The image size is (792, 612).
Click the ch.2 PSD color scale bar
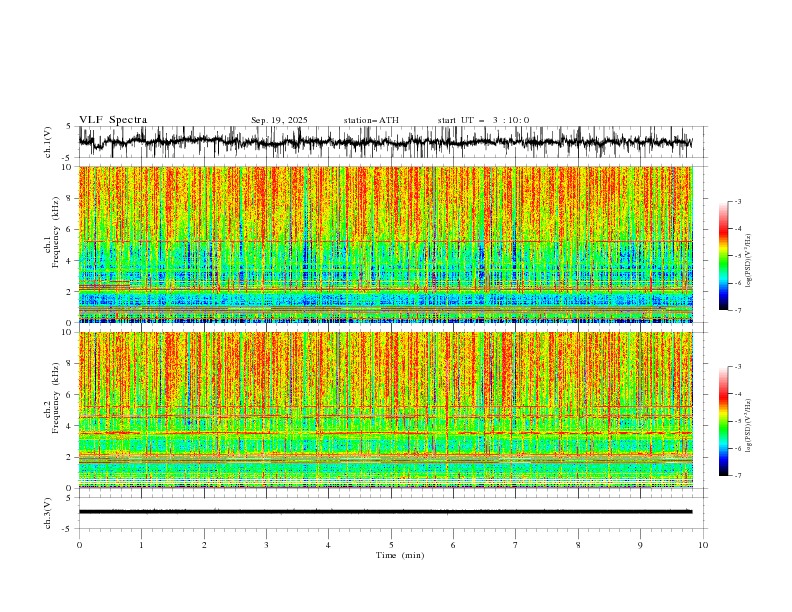723,421
